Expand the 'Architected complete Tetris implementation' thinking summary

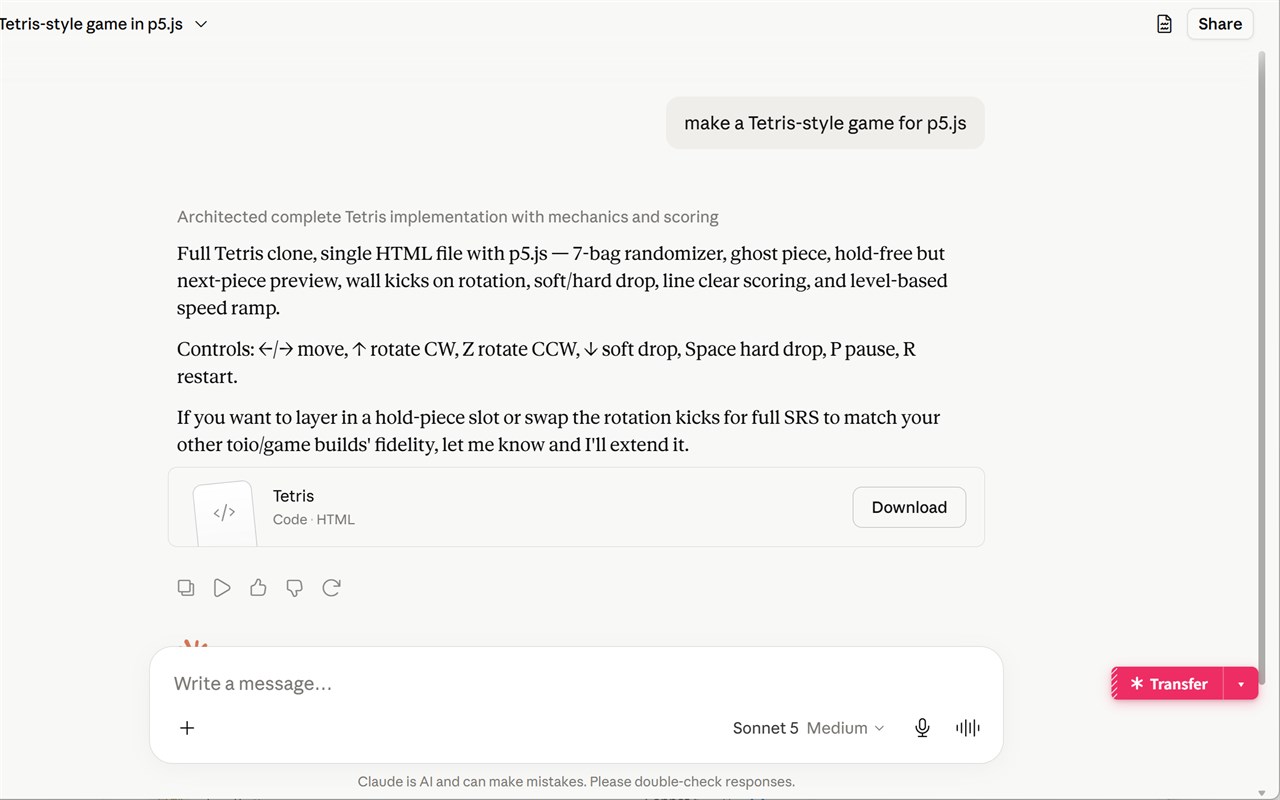tap(448, 217)
